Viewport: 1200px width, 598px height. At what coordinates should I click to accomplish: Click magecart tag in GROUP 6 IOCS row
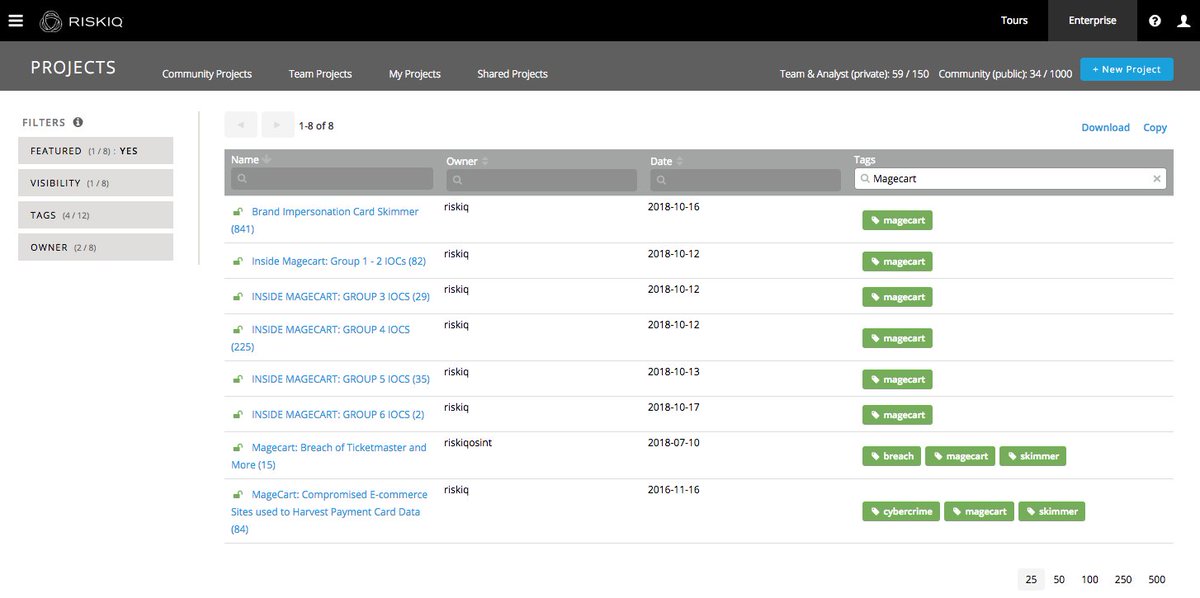click(897, 415)
